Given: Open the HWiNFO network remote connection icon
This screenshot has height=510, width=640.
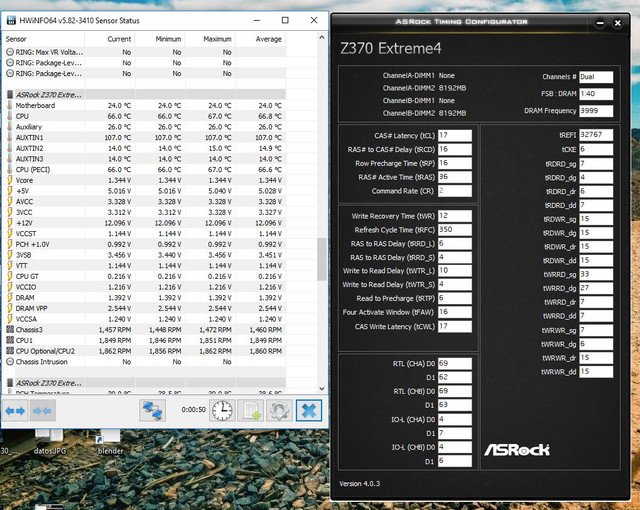Looking at the screenshot, I should click(152, 410).
